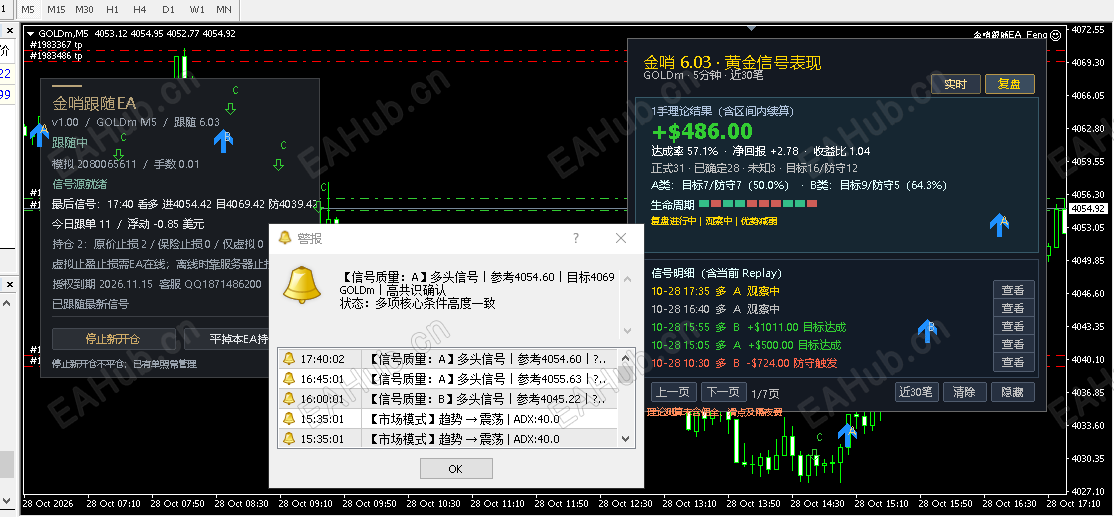Viewport: 1114px width, 517px height.
Task: Click alert list scroll-down arrow
Action: tap(625, 440)
